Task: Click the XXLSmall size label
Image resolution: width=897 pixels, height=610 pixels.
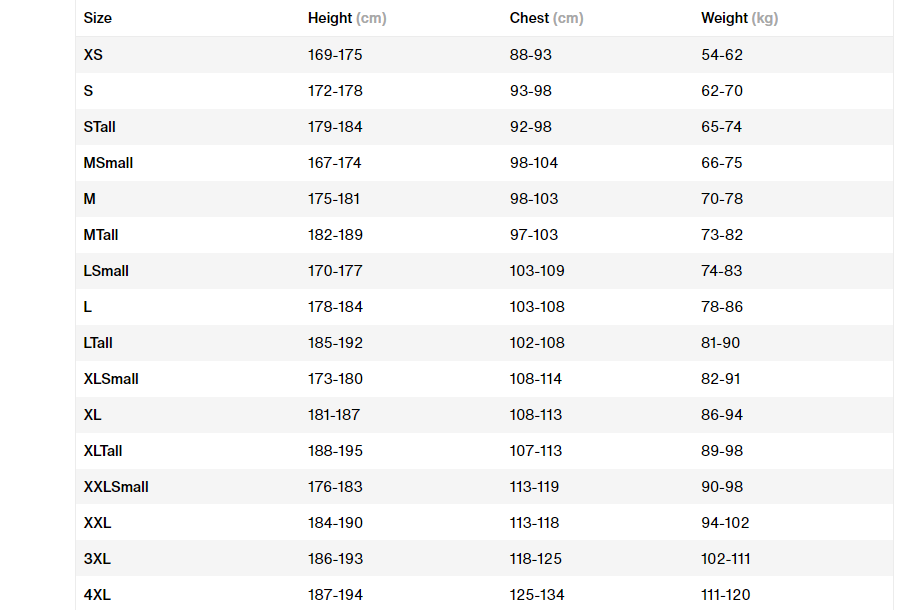Action: [x=116, y=487]
